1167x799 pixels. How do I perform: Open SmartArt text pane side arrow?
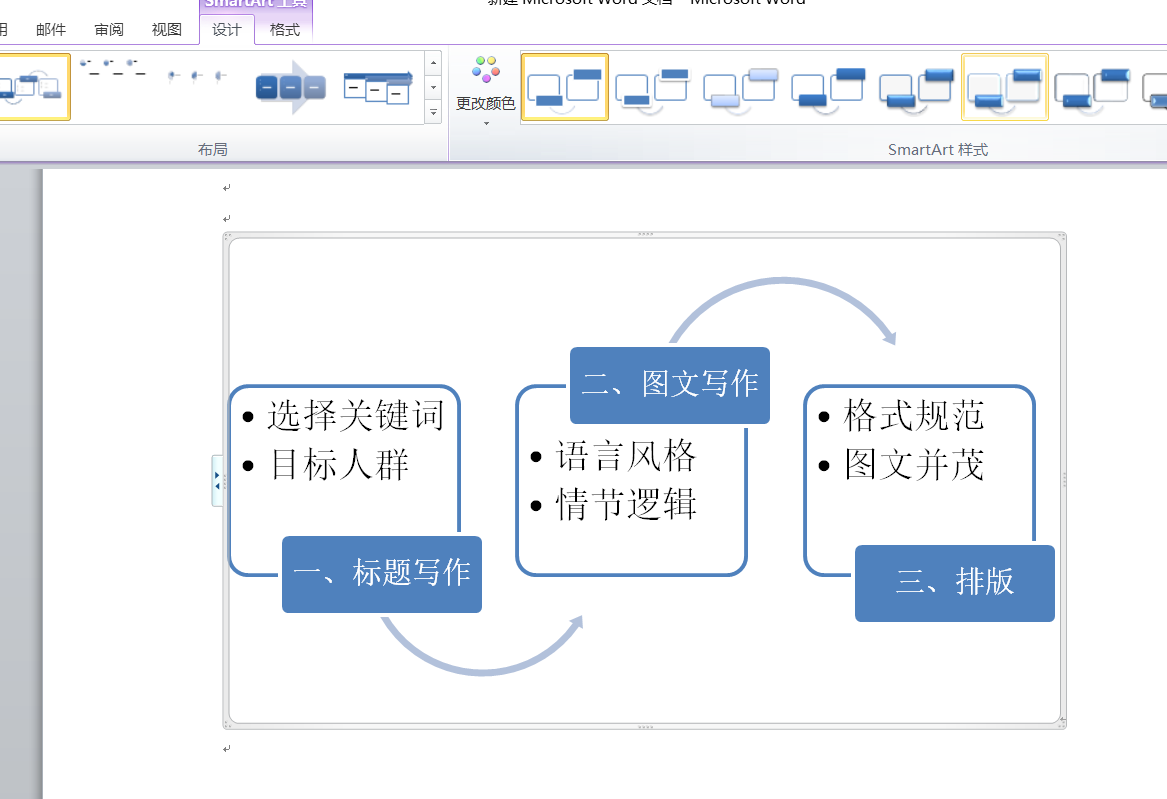217,481
